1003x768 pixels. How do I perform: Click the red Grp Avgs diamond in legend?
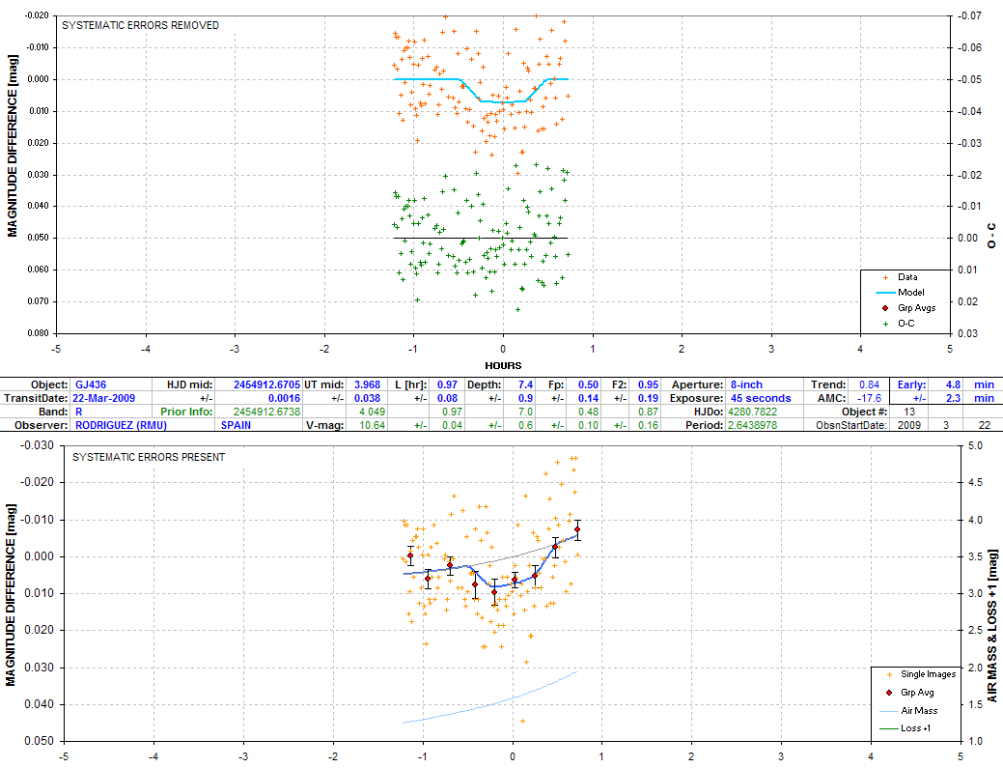coord(879,308)
